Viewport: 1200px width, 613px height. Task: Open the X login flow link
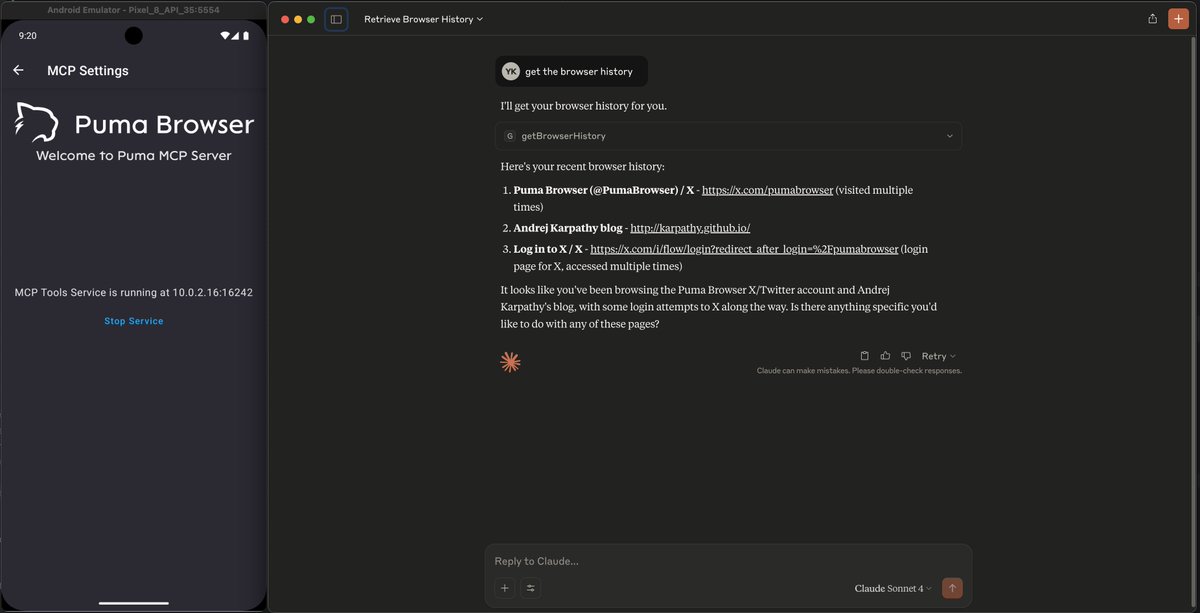point(744,249)
